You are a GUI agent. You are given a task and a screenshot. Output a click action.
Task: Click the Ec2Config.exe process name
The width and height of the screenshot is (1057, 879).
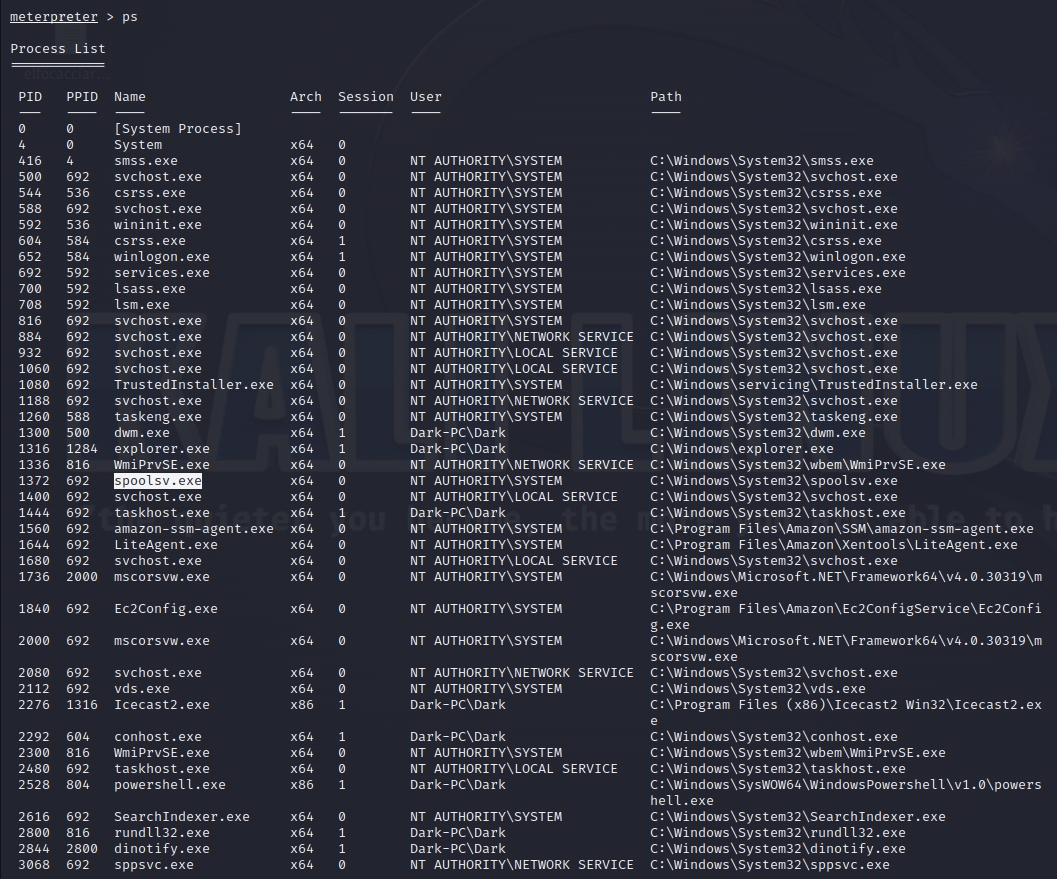166,609
